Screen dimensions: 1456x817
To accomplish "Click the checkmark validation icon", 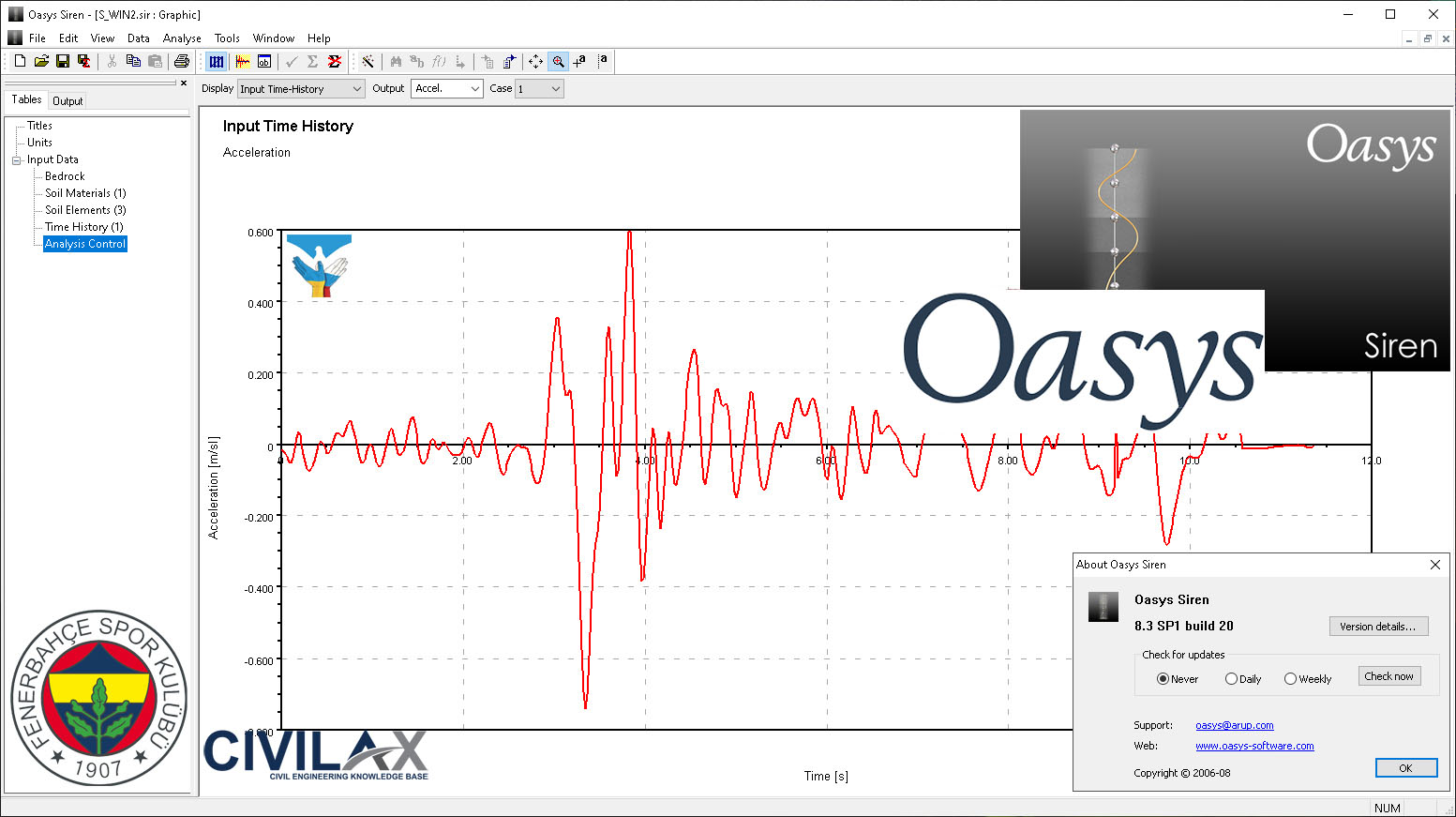I will [x=292, y=61].
